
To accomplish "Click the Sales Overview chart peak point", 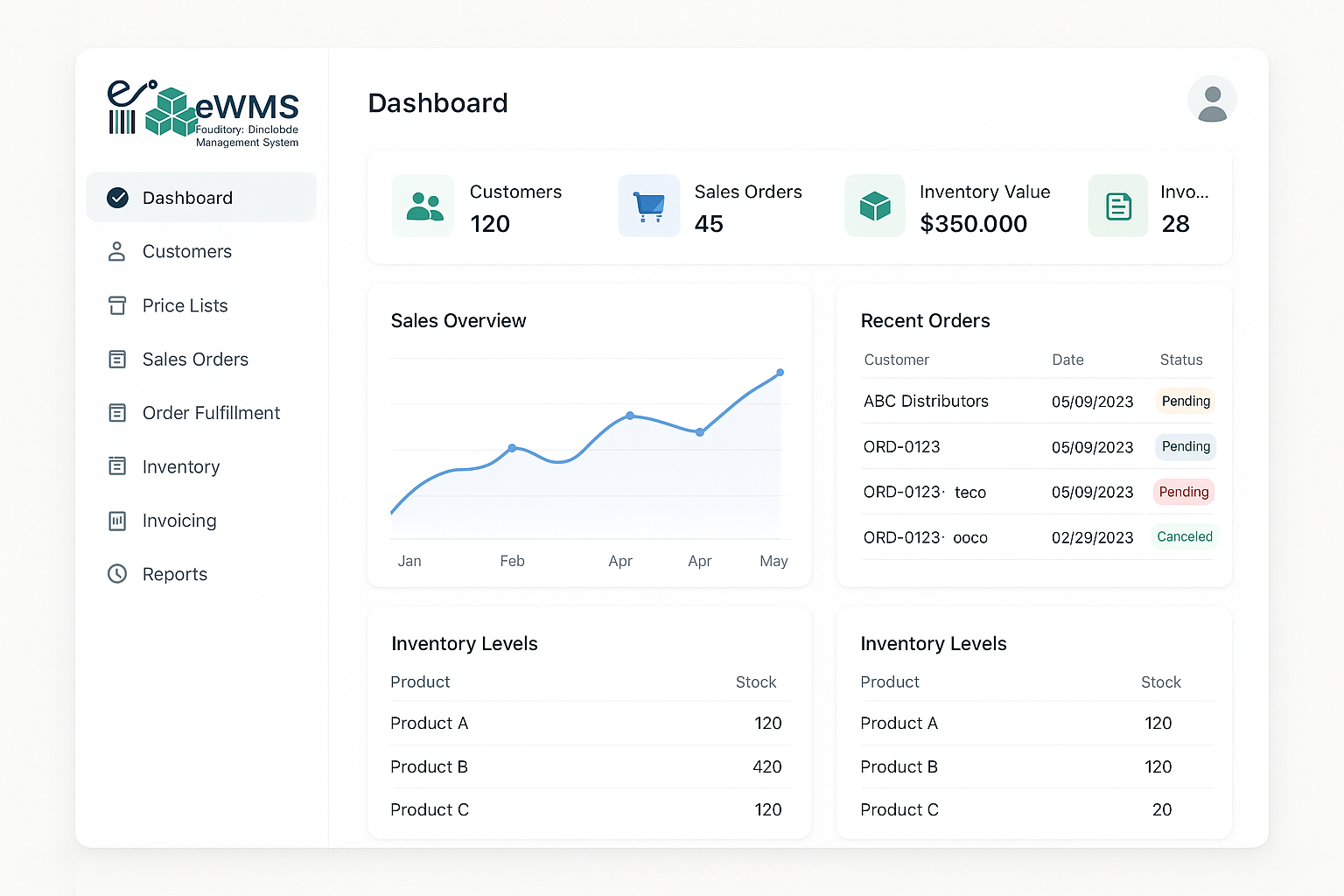I will [x=780, y=371].
